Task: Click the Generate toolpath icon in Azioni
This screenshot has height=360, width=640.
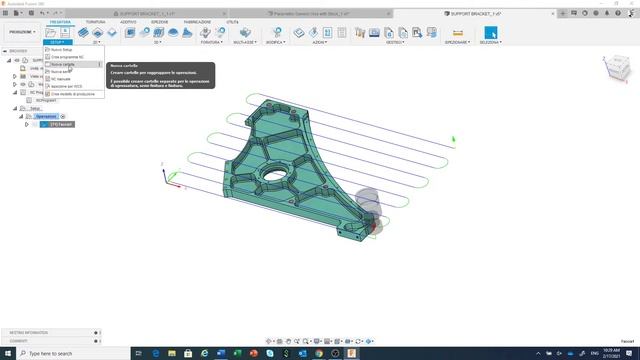Action: (x=299, y=32)
